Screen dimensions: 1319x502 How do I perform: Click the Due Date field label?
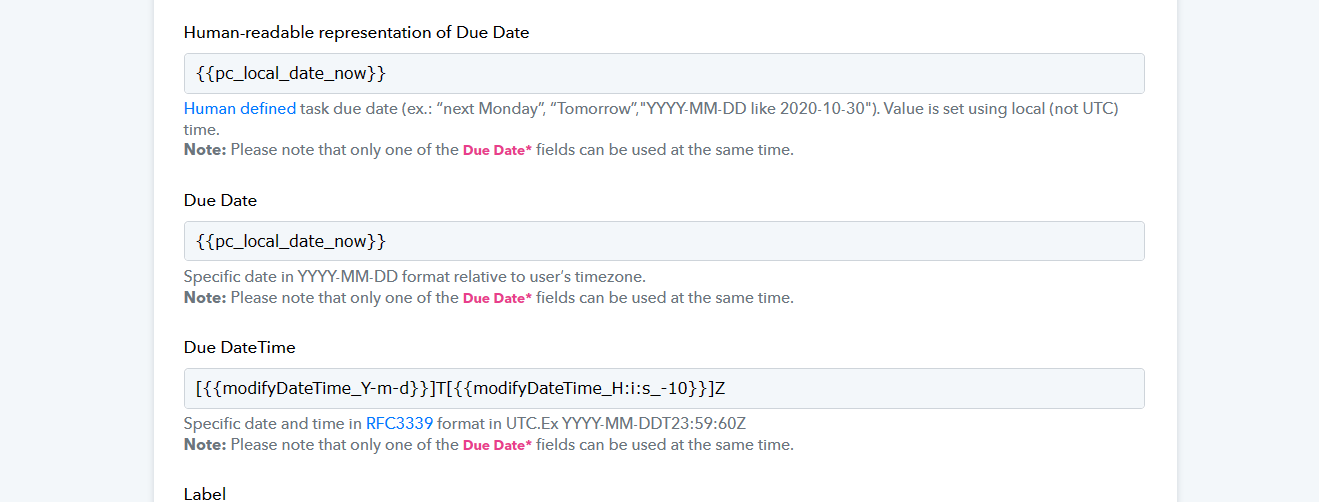[x=220, y=200]
